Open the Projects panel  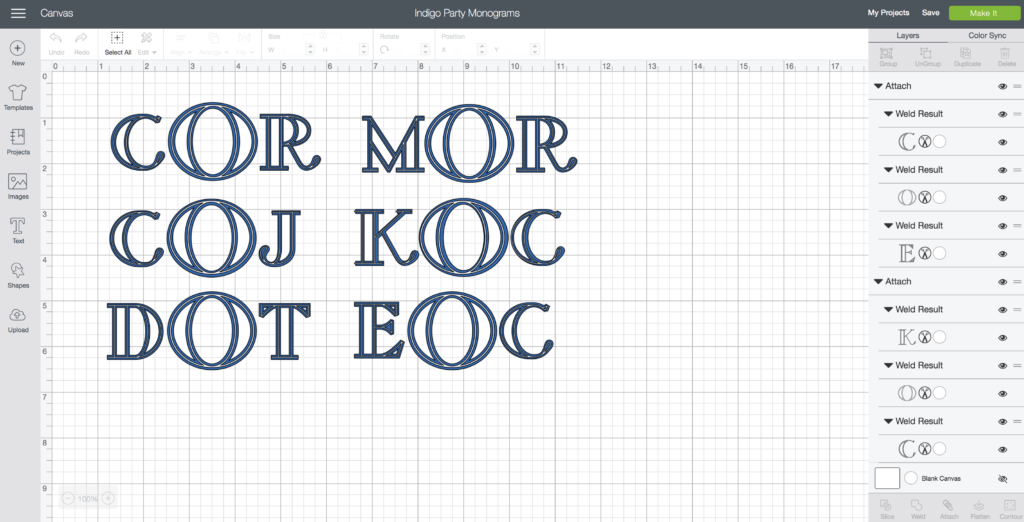pyautogui.click(x=18, y=137)
